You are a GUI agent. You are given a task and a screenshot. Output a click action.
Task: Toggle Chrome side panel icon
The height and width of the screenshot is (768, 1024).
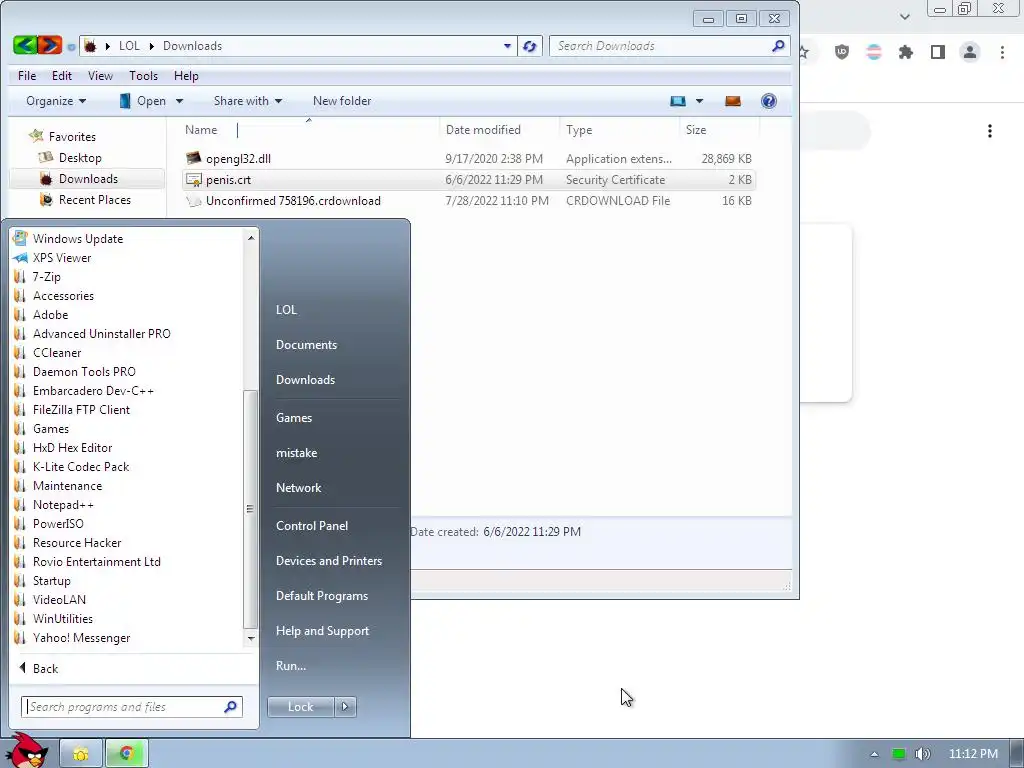point(938,52)
